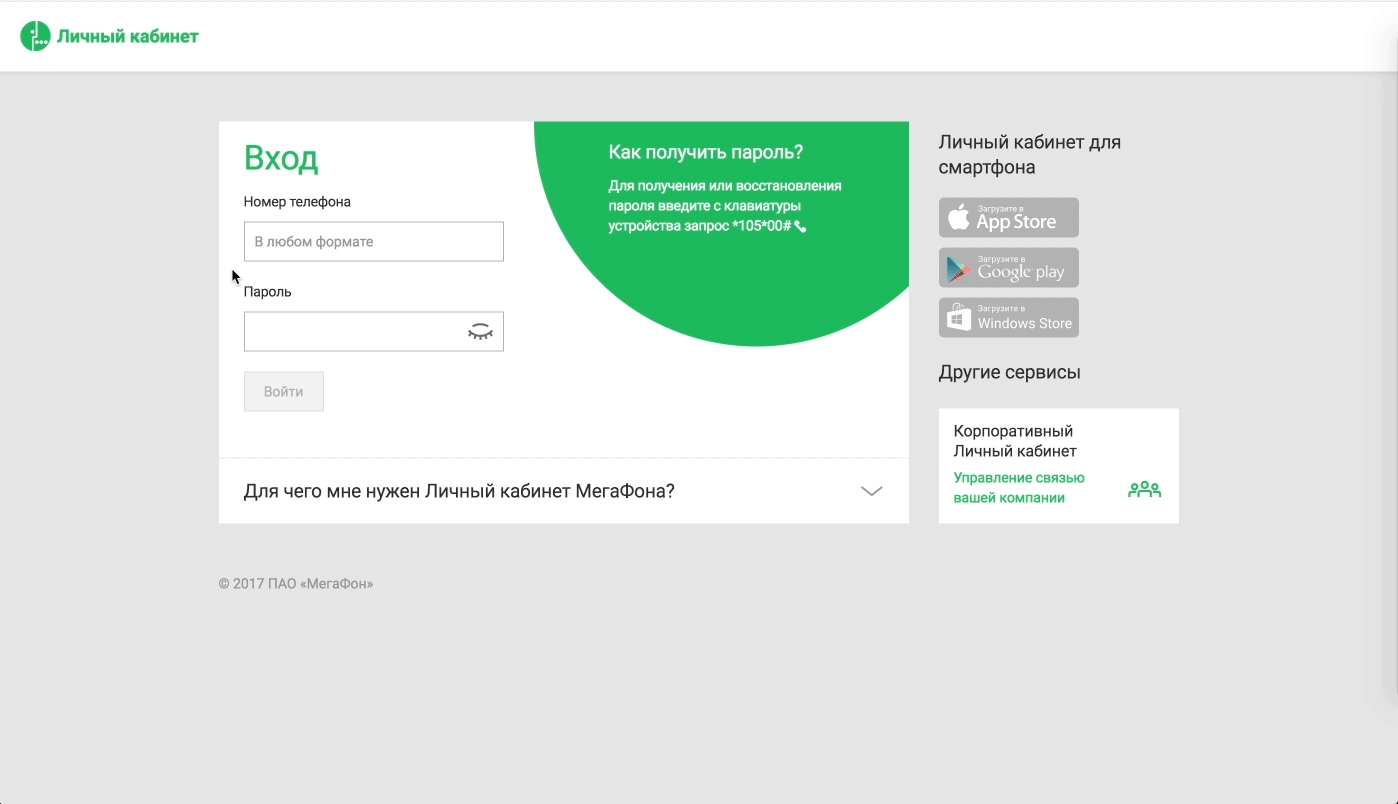Click Личный кабинет для смартфона heading
Screen dimensions: 1398x804
[1030, 155]
